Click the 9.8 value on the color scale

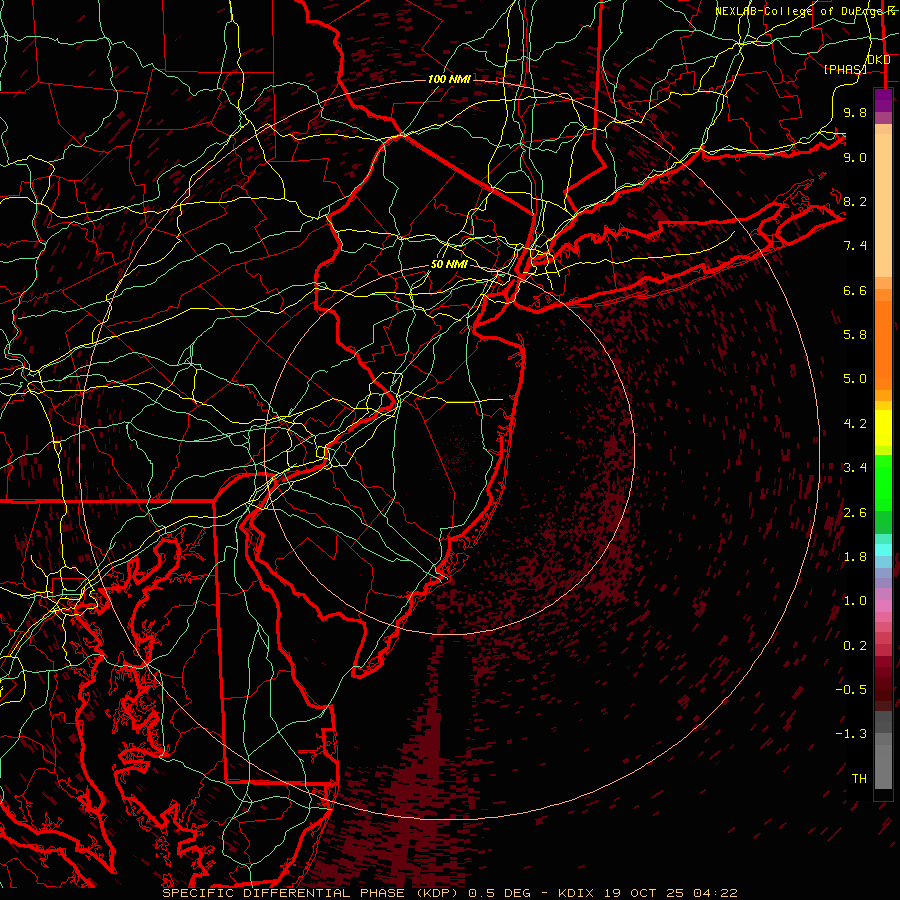click(855, 112)
